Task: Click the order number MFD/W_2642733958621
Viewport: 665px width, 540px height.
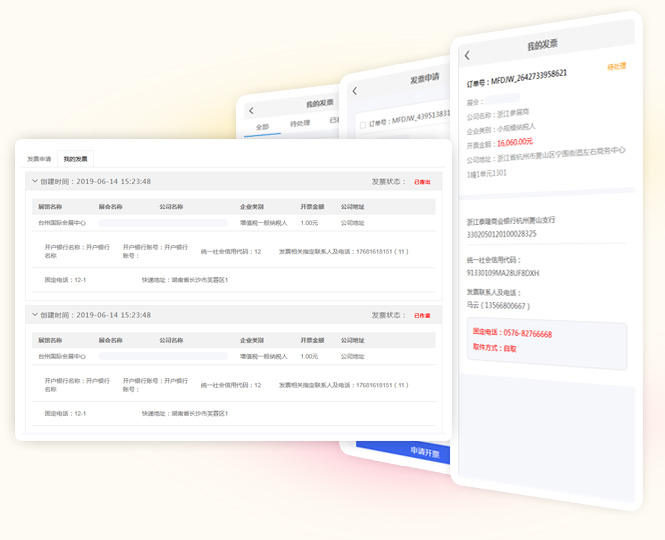Action: pyautogui.click(x=531, y=74)
